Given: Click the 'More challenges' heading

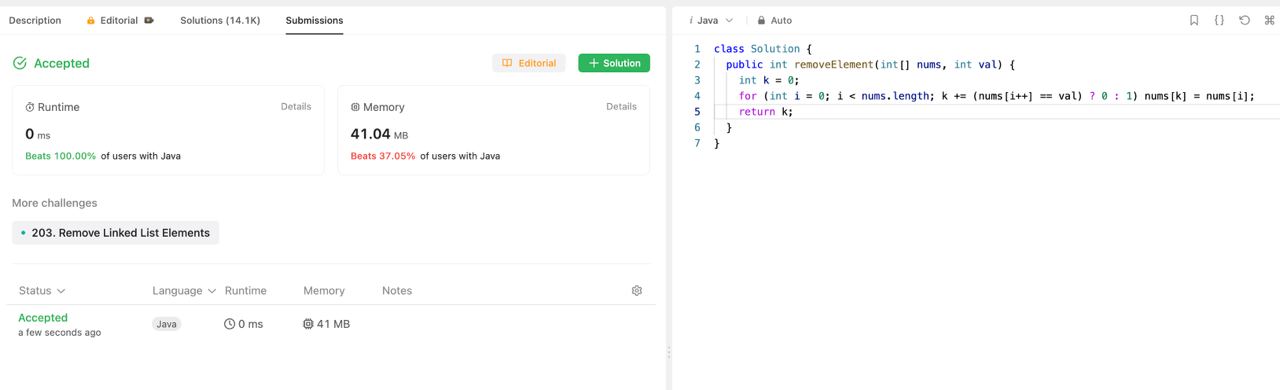Looking at the screenshot, I should [55, 203].
